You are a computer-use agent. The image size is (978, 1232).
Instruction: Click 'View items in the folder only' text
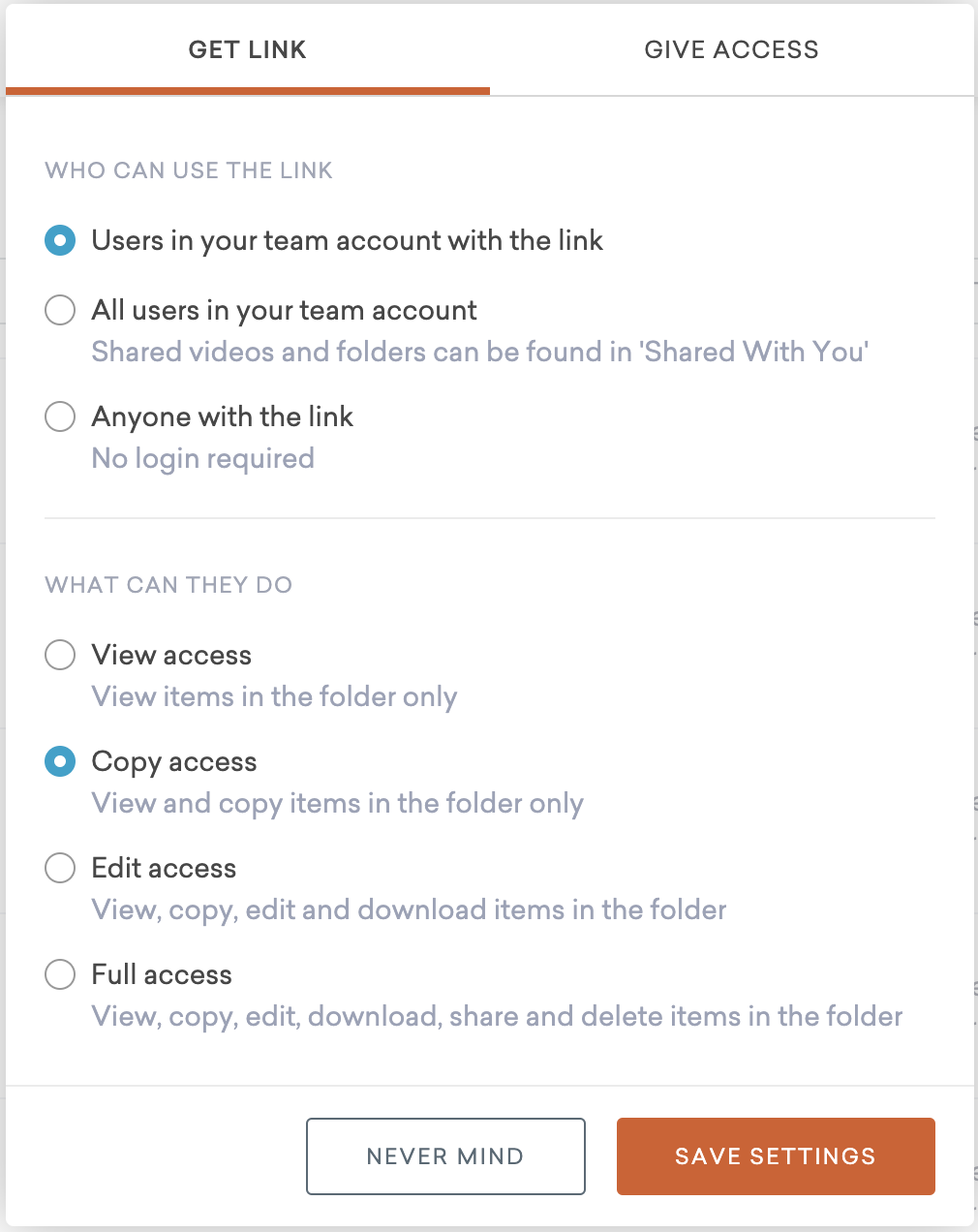pos(274,696)
